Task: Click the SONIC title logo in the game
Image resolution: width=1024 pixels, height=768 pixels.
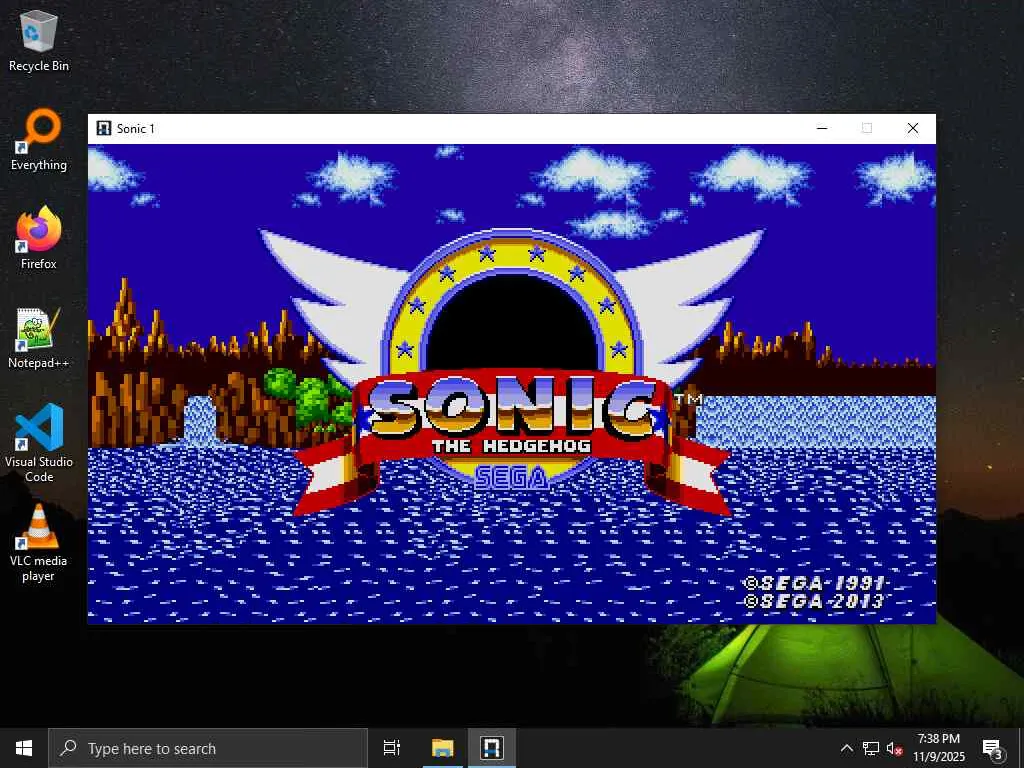Action: [x=511, y=408]
